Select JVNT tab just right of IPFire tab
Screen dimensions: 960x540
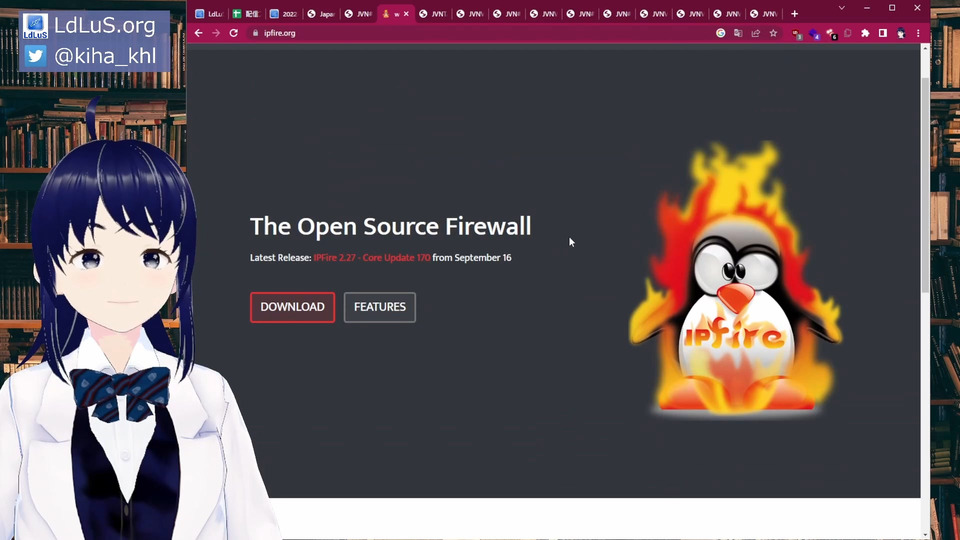[433, 13]
